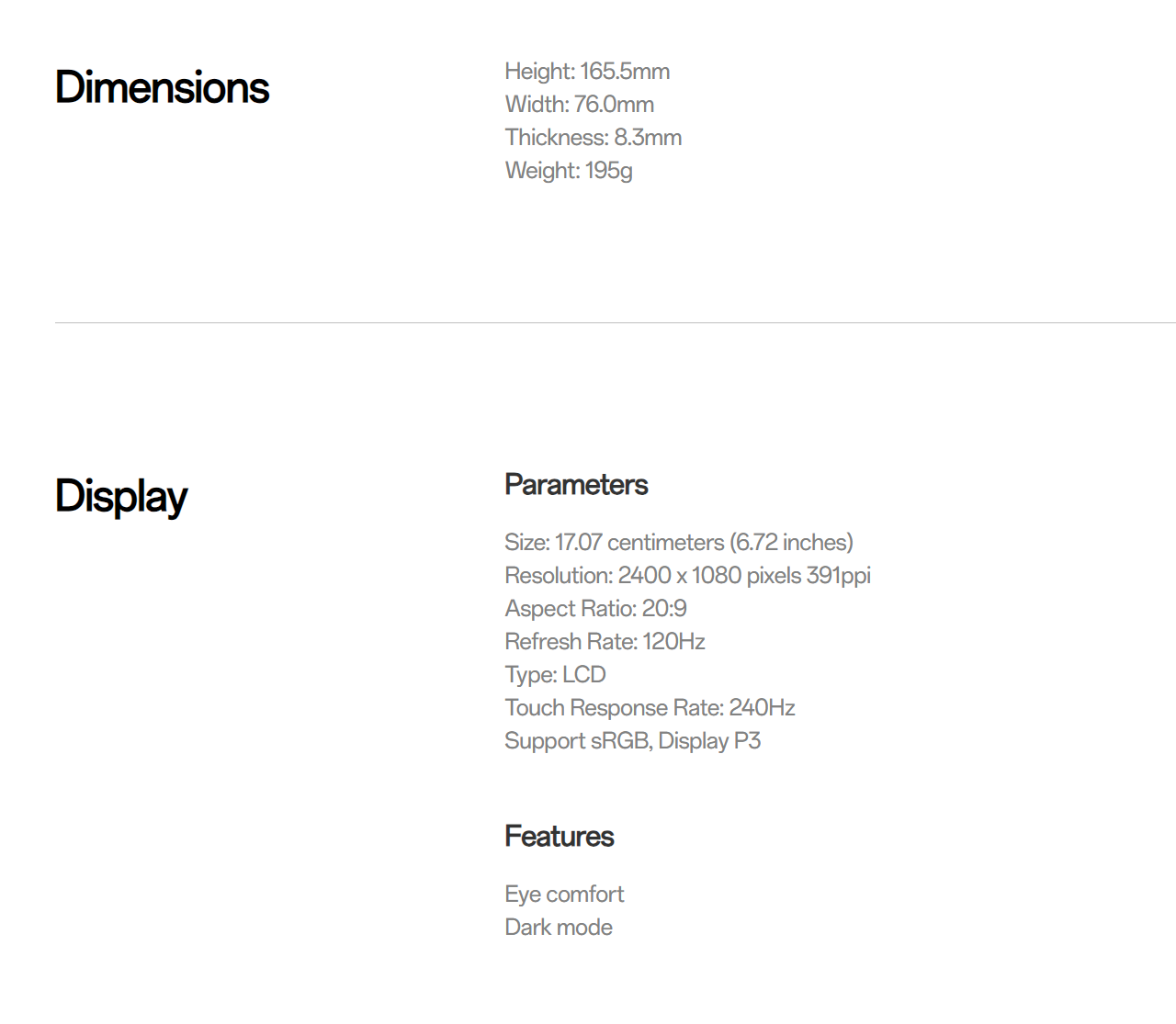
Task: Click the Touch Response Rate: 240Hz text
Action: (x=650, y=708)
